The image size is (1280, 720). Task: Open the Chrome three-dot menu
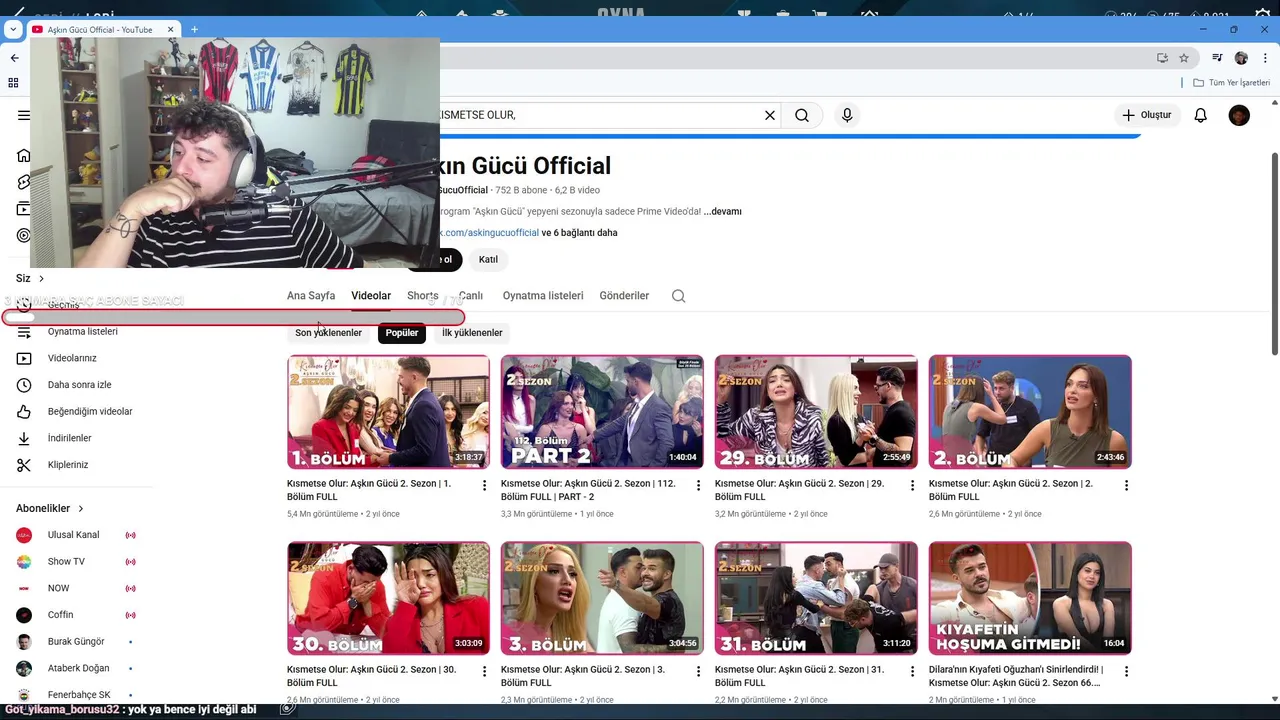(x=1265, y=58)
